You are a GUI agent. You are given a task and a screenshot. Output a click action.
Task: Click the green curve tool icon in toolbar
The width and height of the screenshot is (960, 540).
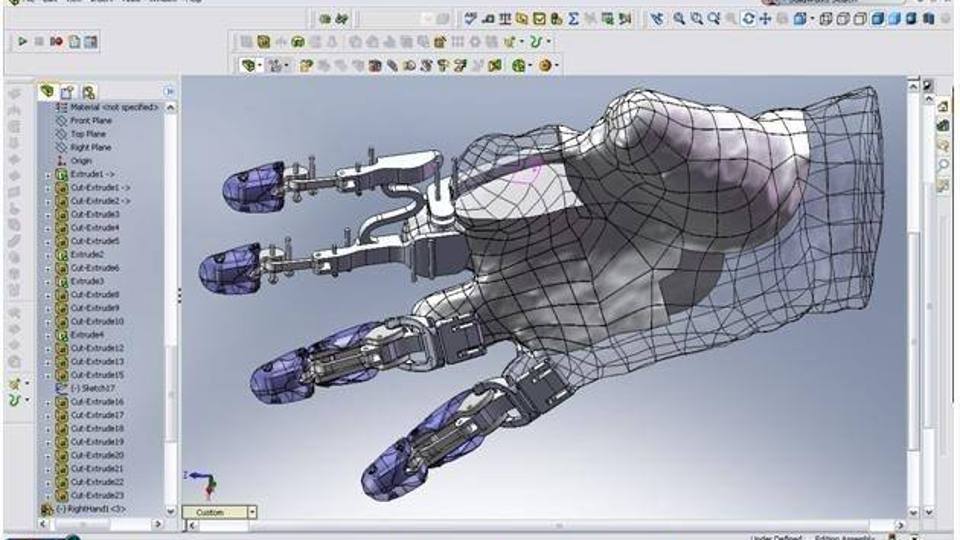pos(536,42)
